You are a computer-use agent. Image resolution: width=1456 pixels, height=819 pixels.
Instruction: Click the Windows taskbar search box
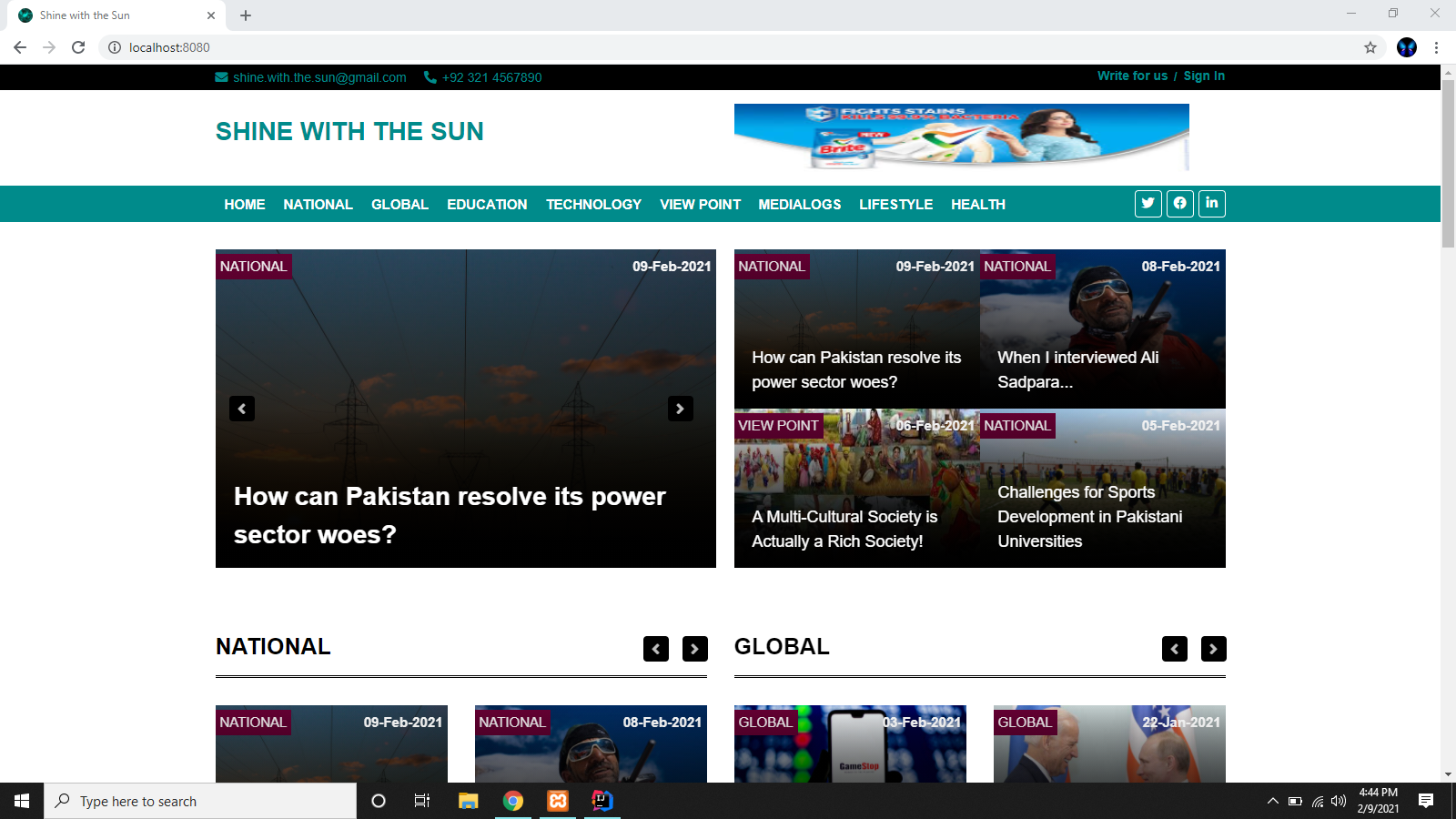coord(200,801)
